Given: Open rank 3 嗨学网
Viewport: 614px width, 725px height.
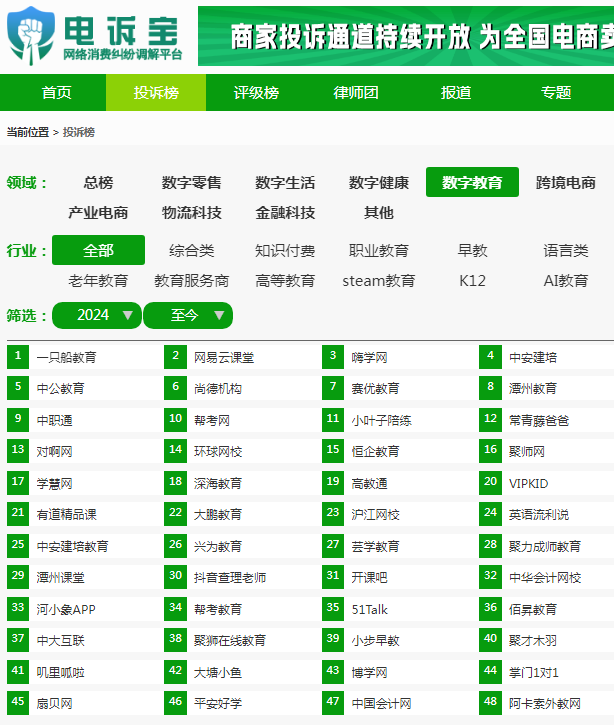Looking at the screenshot, I should (369, 357).
